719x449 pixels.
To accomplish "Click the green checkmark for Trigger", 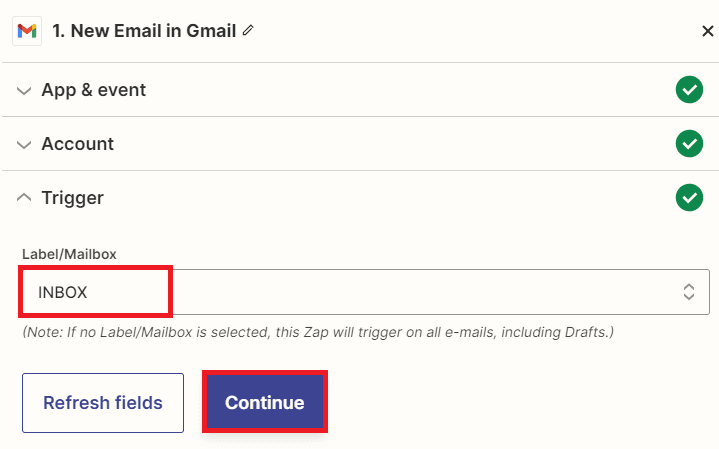I will (689, 198).
